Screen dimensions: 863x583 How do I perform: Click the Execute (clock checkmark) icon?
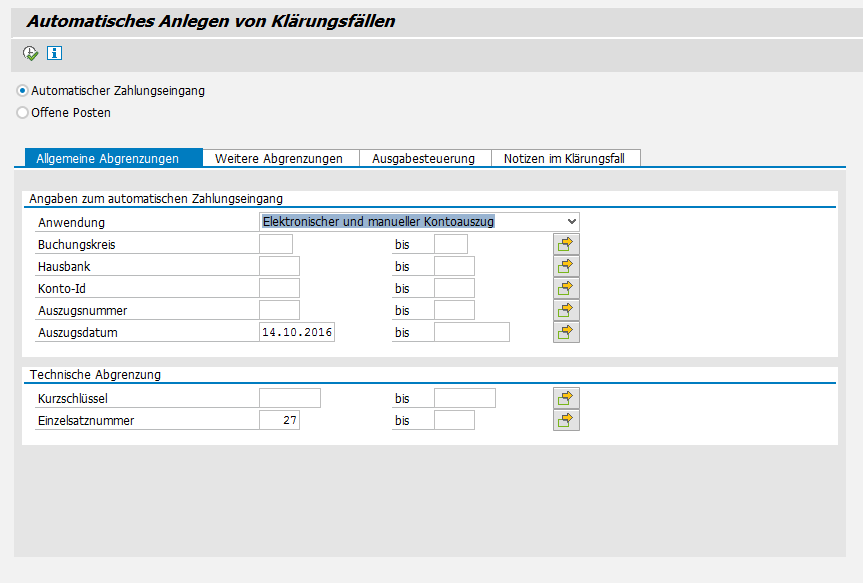pyautogui.click(x=30, y=53)
